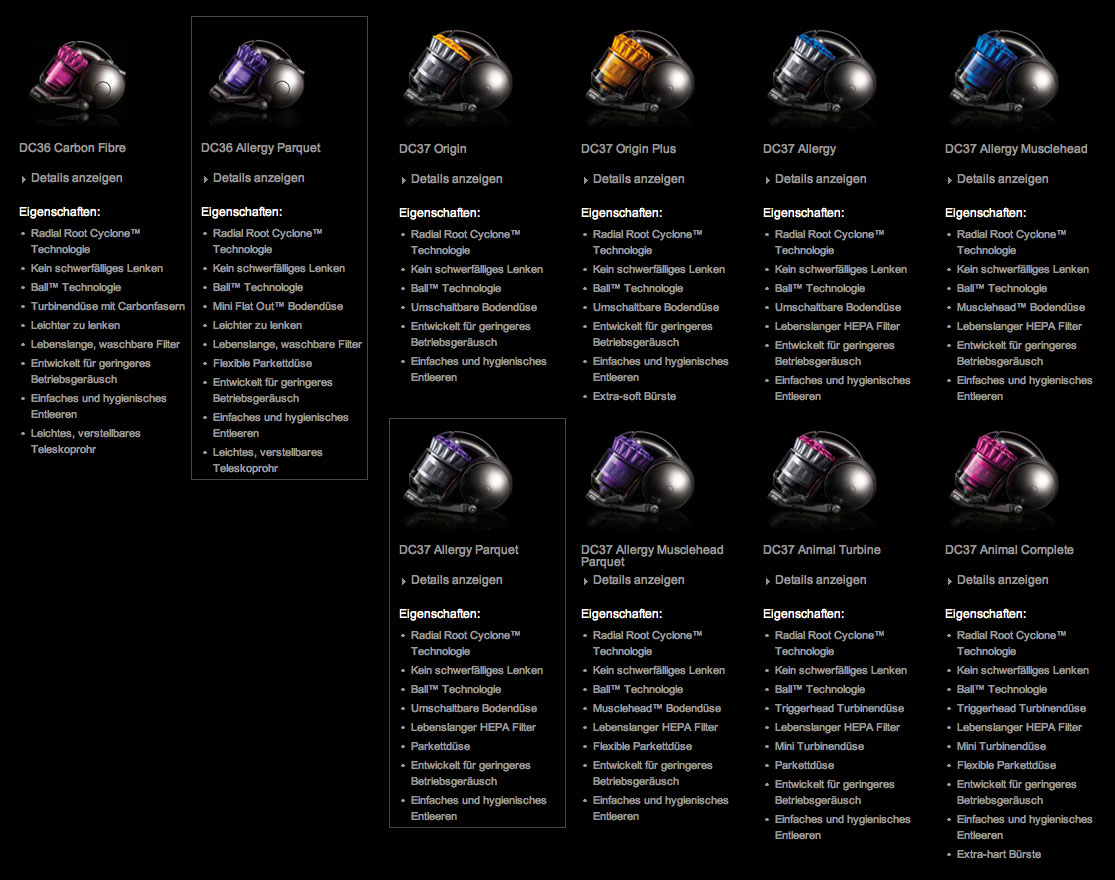This screenshot has height=880, width=1115.
Task: Click 'Mini Flat Out™ Bodendüse' feature text
Action: (x=278, y=306)
